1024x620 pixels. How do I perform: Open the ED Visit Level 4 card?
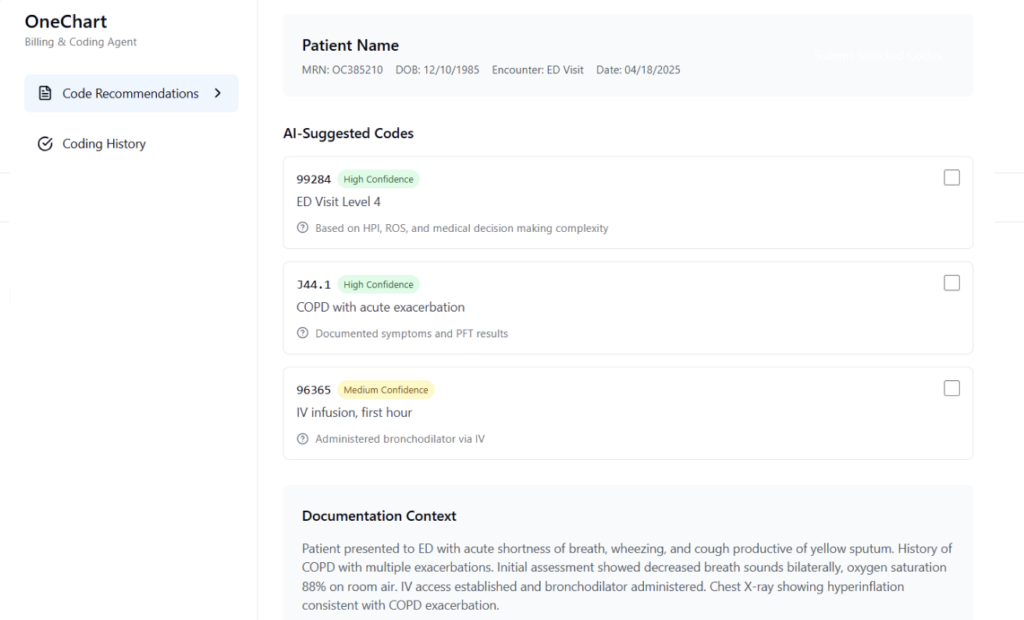click(x=628, y=203)
